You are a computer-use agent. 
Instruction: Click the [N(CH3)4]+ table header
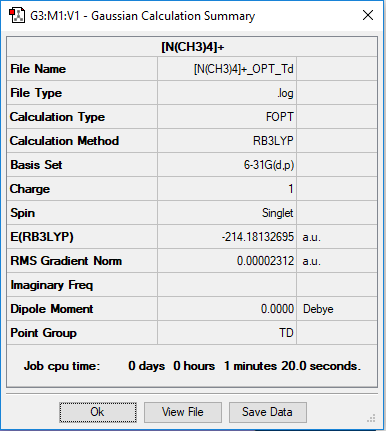[x=192, y=47]
